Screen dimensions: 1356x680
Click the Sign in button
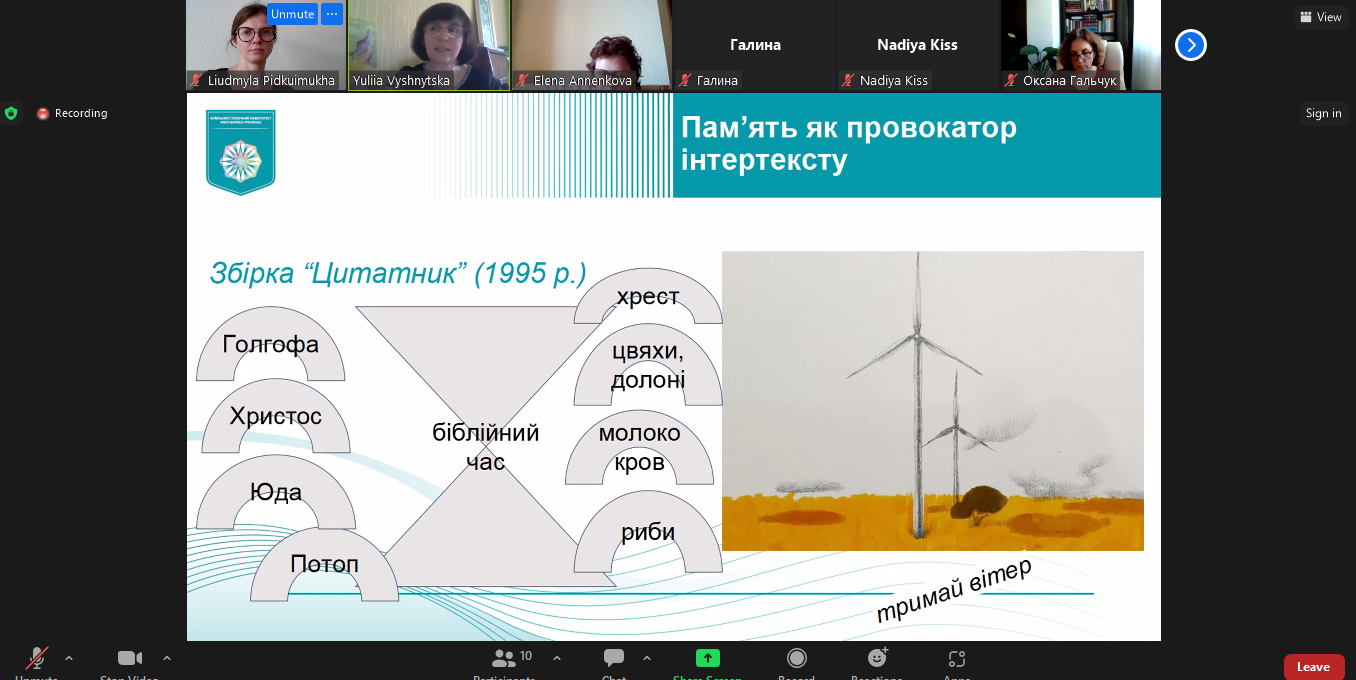1323,113
